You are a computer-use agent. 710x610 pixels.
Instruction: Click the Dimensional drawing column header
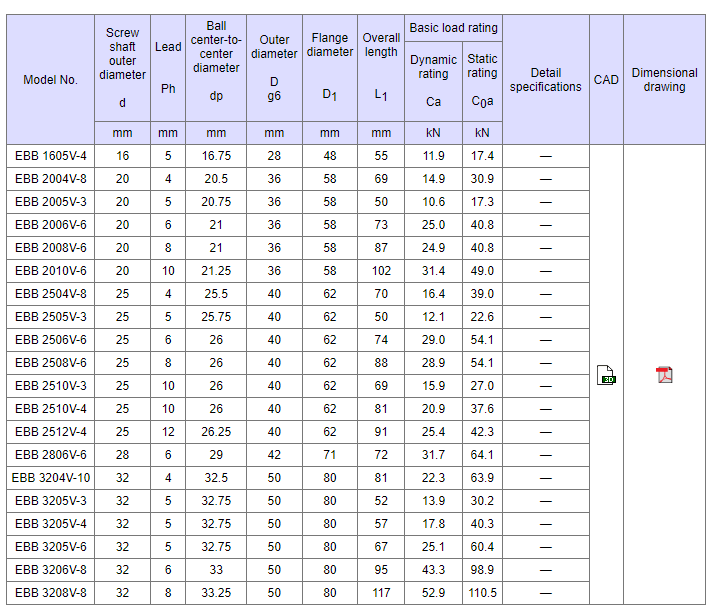(664, 80)
